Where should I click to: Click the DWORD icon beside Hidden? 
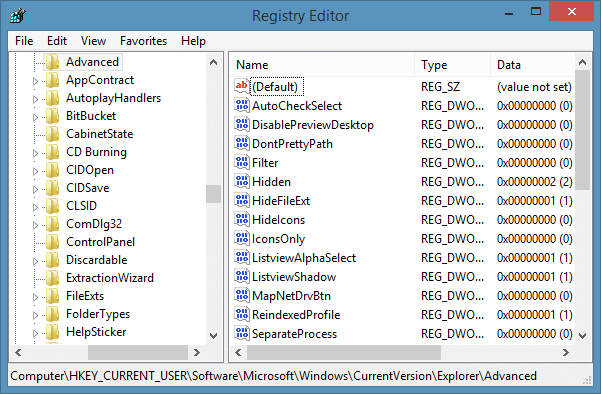pyautogui.click(x=241, y=181)
